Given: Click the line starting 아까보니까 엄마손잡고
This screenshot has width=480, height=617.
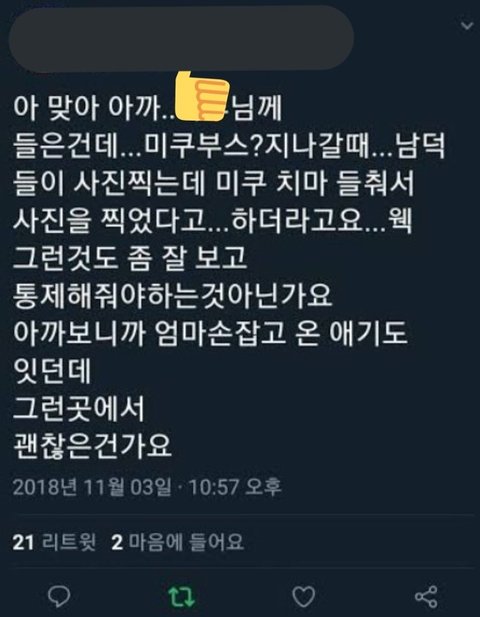Looking at the screenshot, I should [x=211, y=334].
